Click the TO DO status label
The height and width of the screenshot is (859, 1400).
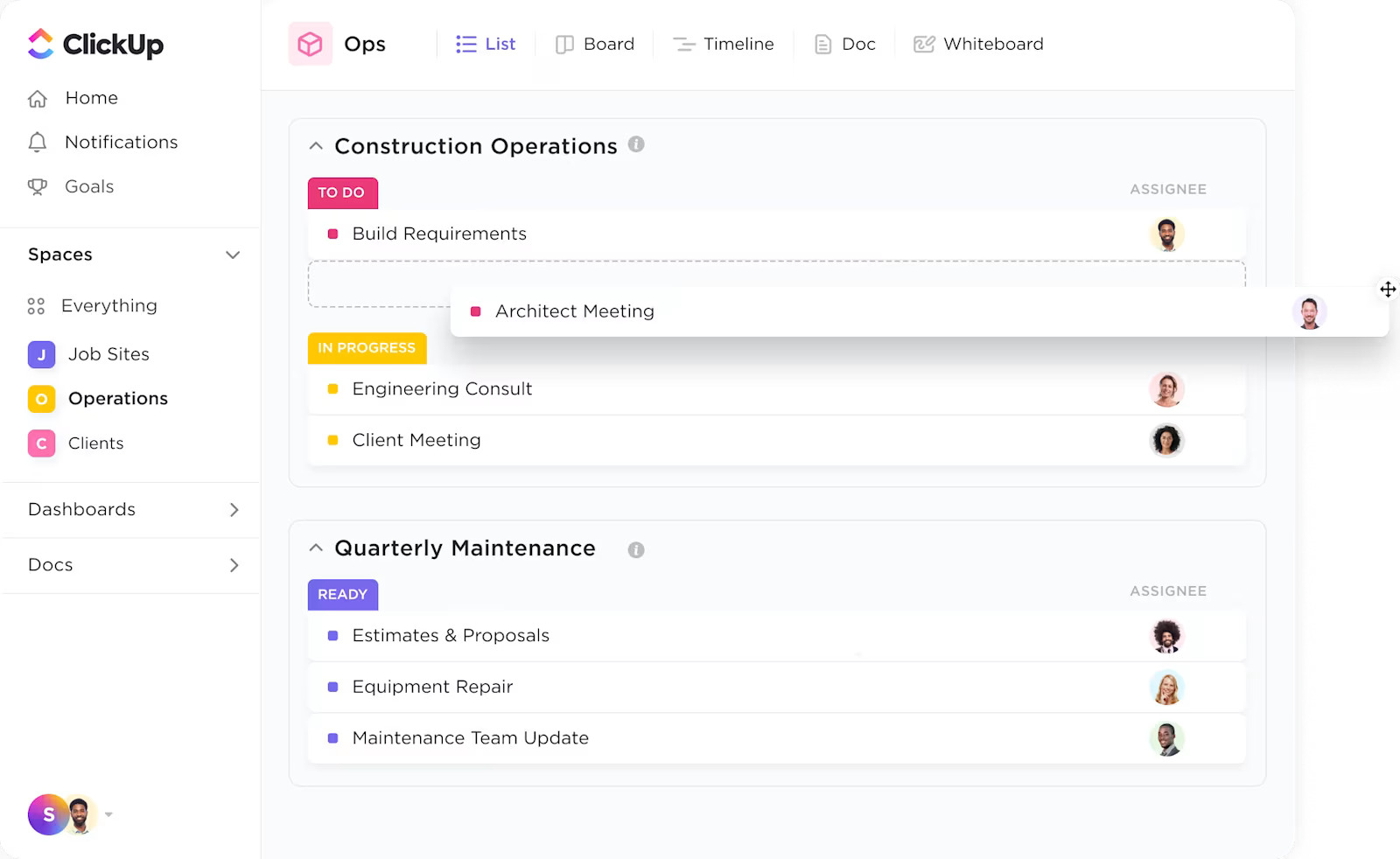click(342, 192)
